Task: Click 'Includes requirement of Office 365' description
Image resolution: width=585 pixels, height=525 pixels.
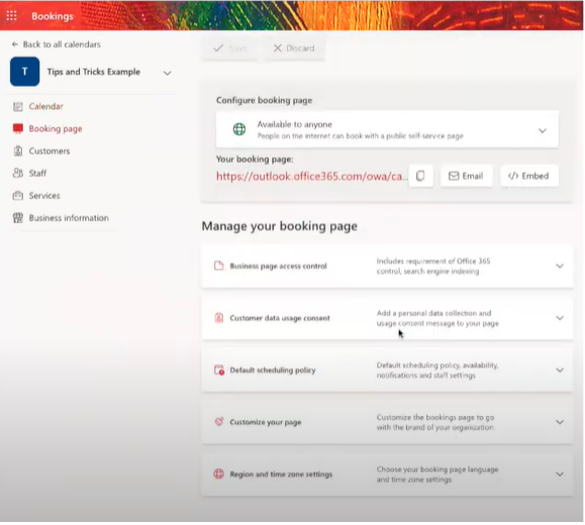Action: point(433,266)
